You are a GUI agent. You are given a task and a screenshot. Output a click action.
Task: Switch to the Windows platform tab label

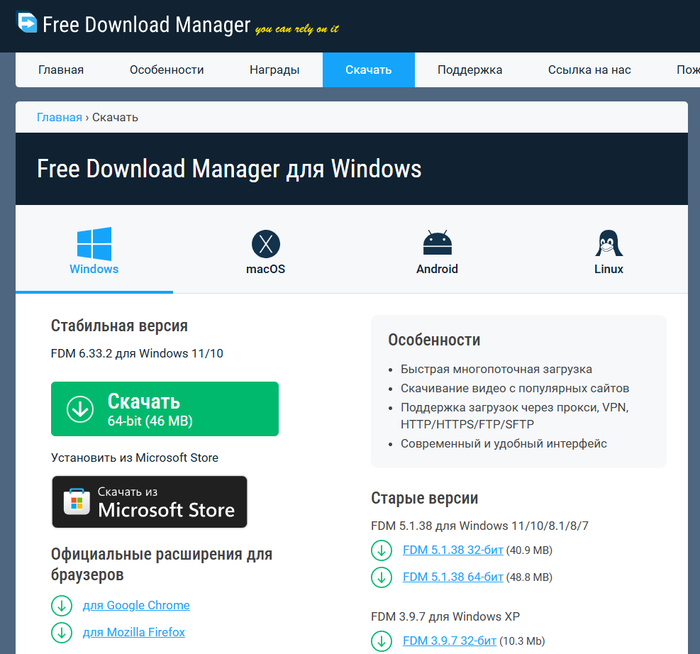[94, 269]
